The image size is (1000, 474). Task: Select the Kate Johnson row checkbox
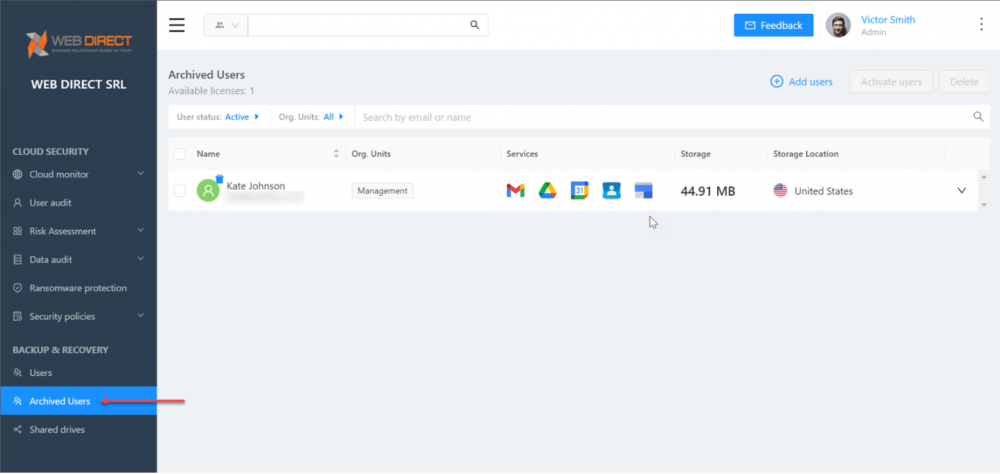[180, 191]
